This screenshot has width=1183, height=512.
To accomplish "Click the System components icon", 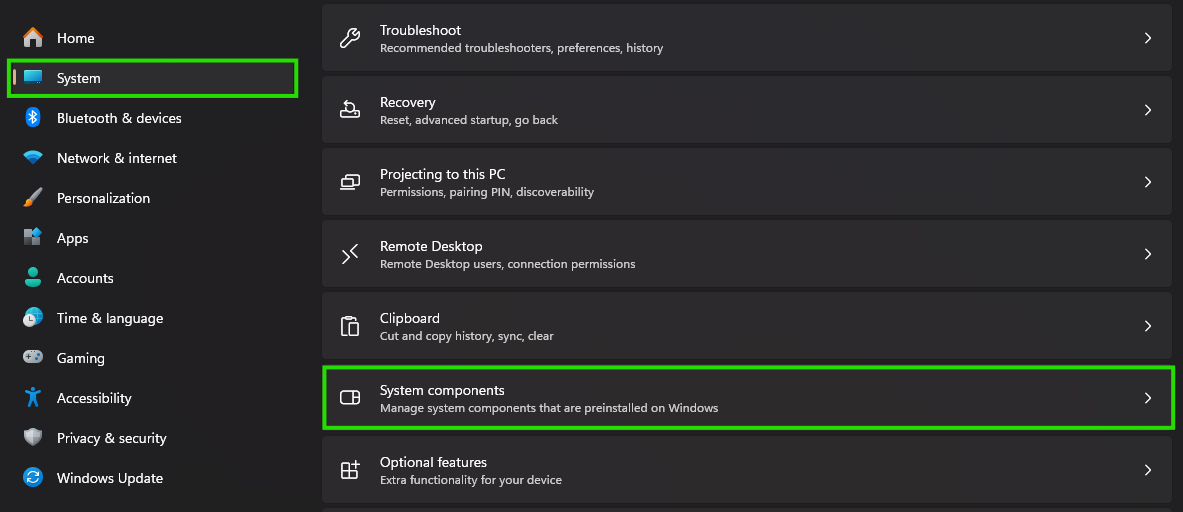I will 350,398.
